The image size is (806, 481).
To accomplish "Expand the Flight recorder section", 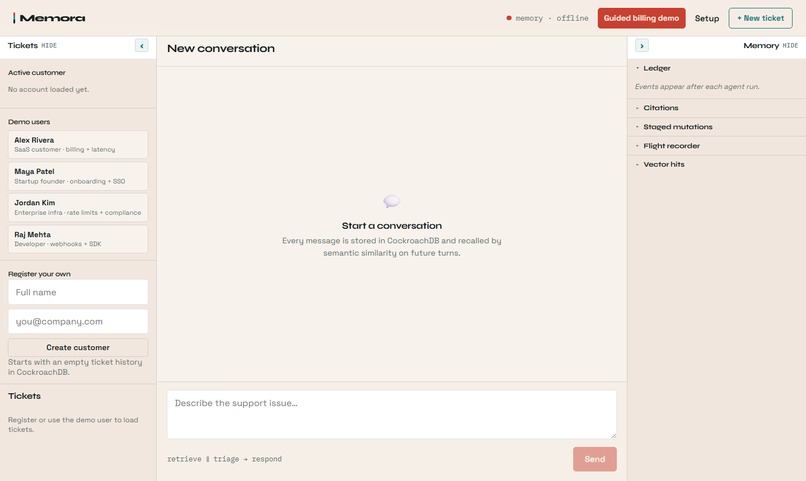I will 717,146.
